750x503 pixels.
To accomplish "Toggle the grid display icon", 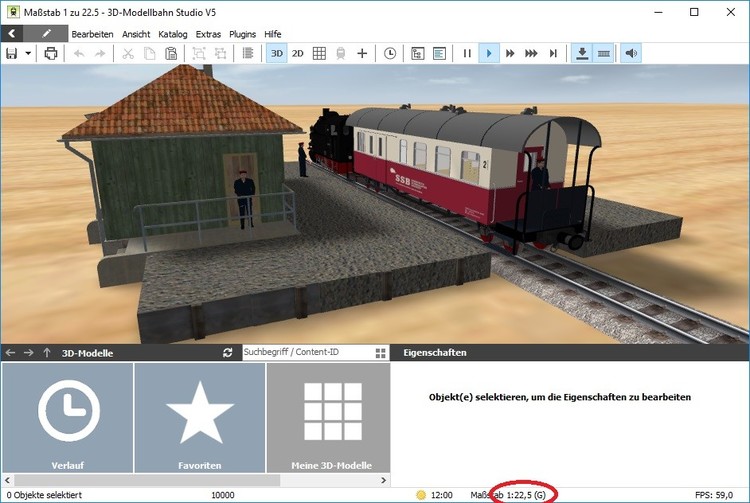I will click(319, 53).
